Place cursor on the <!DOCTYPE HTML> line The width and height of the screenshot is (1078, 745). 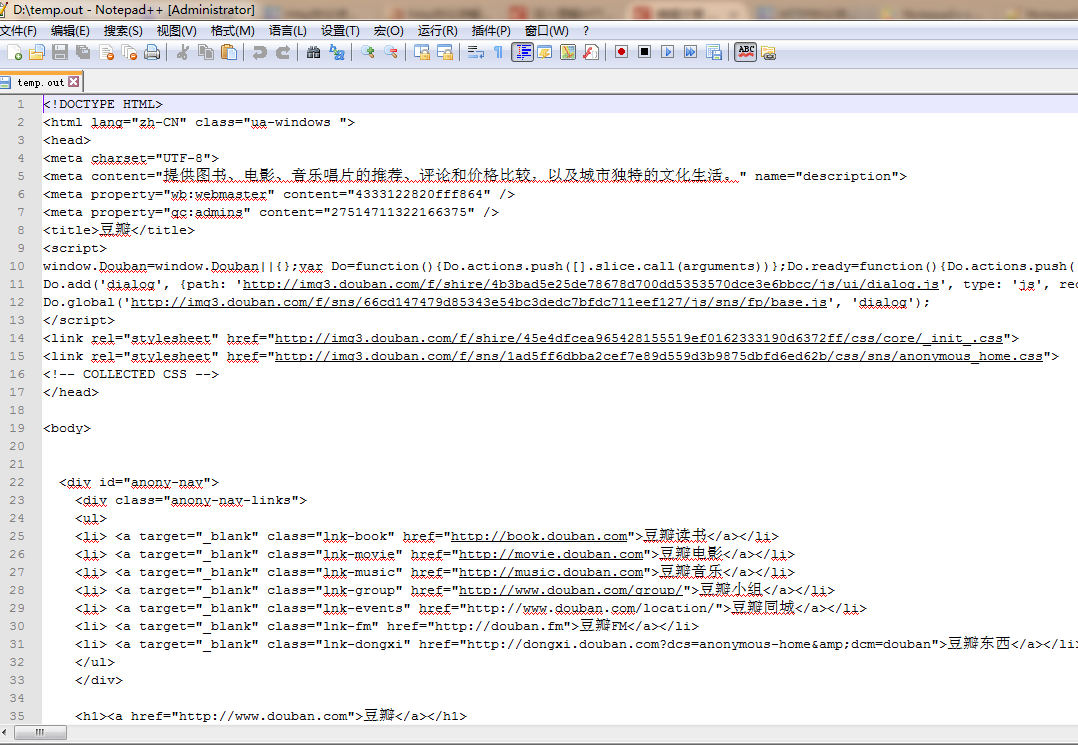[x=102, y=104]
